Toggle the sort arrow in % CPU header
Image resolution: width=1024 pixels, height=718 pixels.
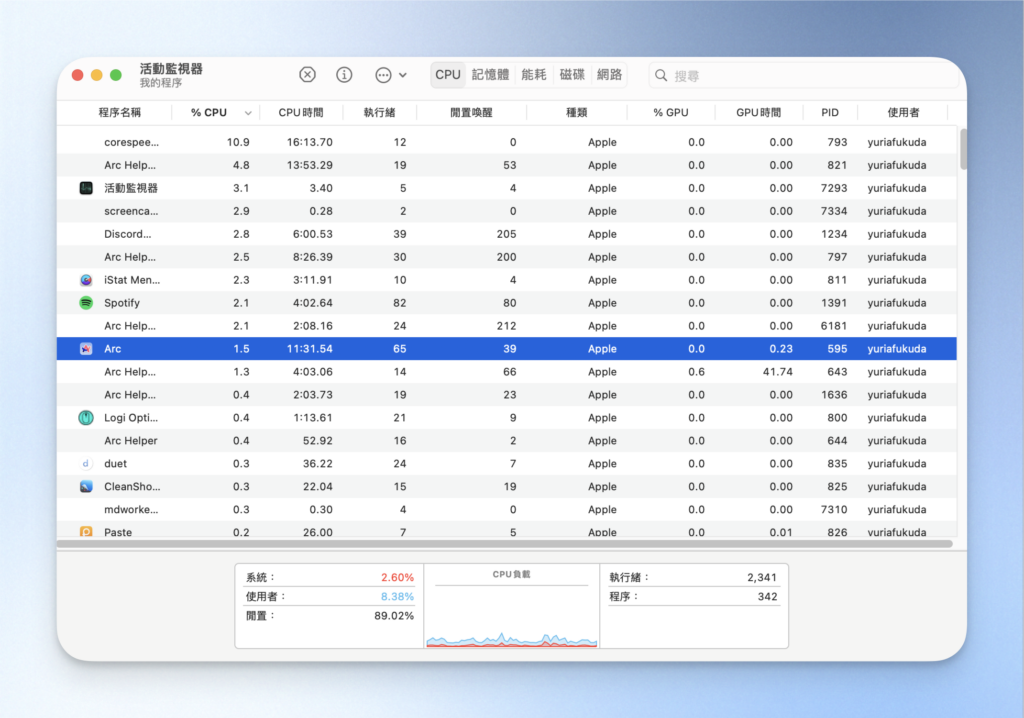click(x=248, y=113)
